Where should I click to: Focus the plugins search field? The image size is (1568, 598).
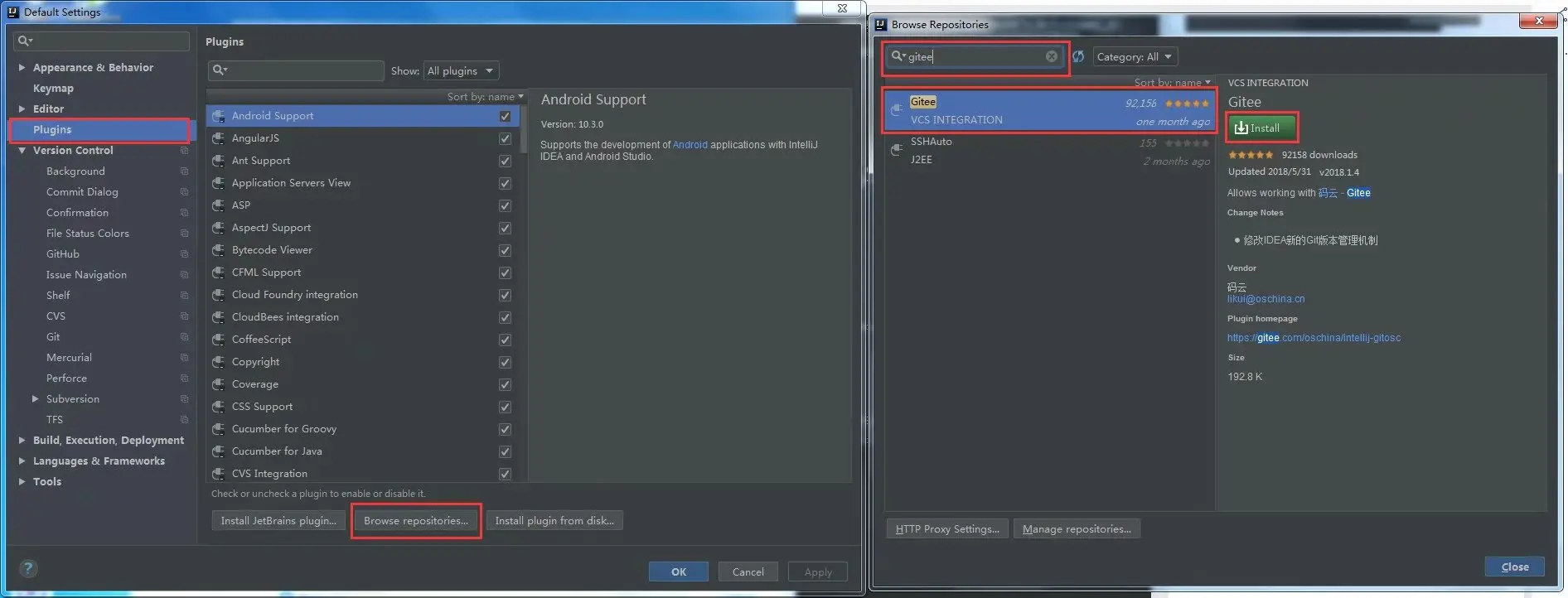(x=296, y=70)
